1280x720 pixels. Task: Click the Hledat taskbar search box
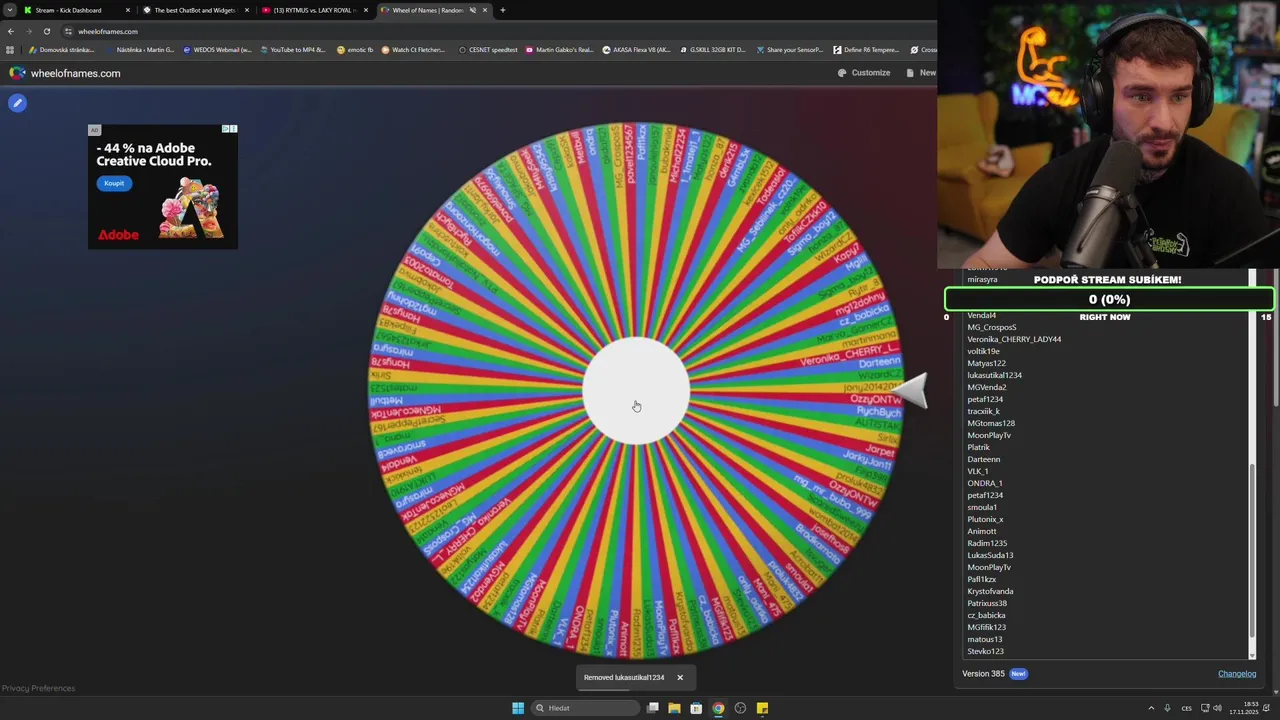coord(586,708)
